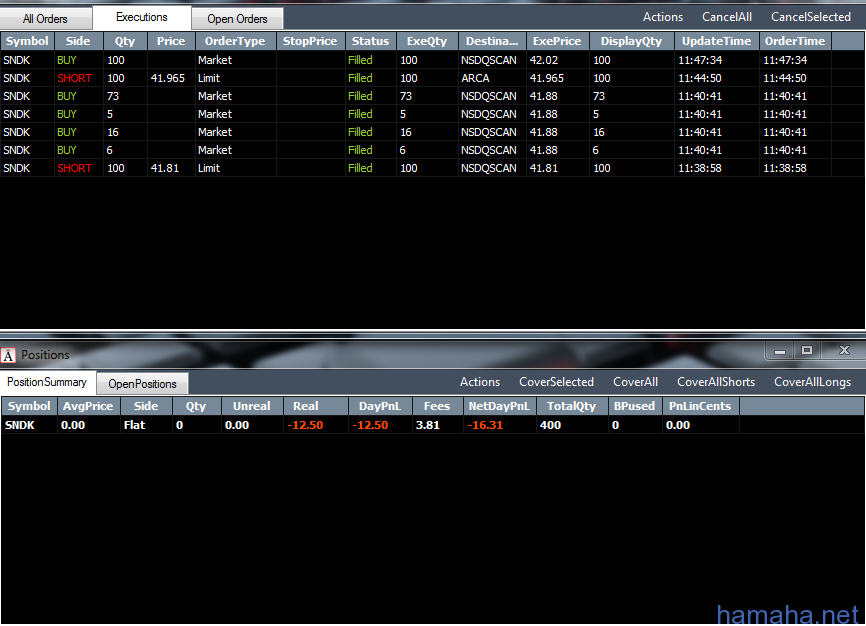Close the Positions window
Image resolution: width=866 pixels, height=626 pixels.
844,351
